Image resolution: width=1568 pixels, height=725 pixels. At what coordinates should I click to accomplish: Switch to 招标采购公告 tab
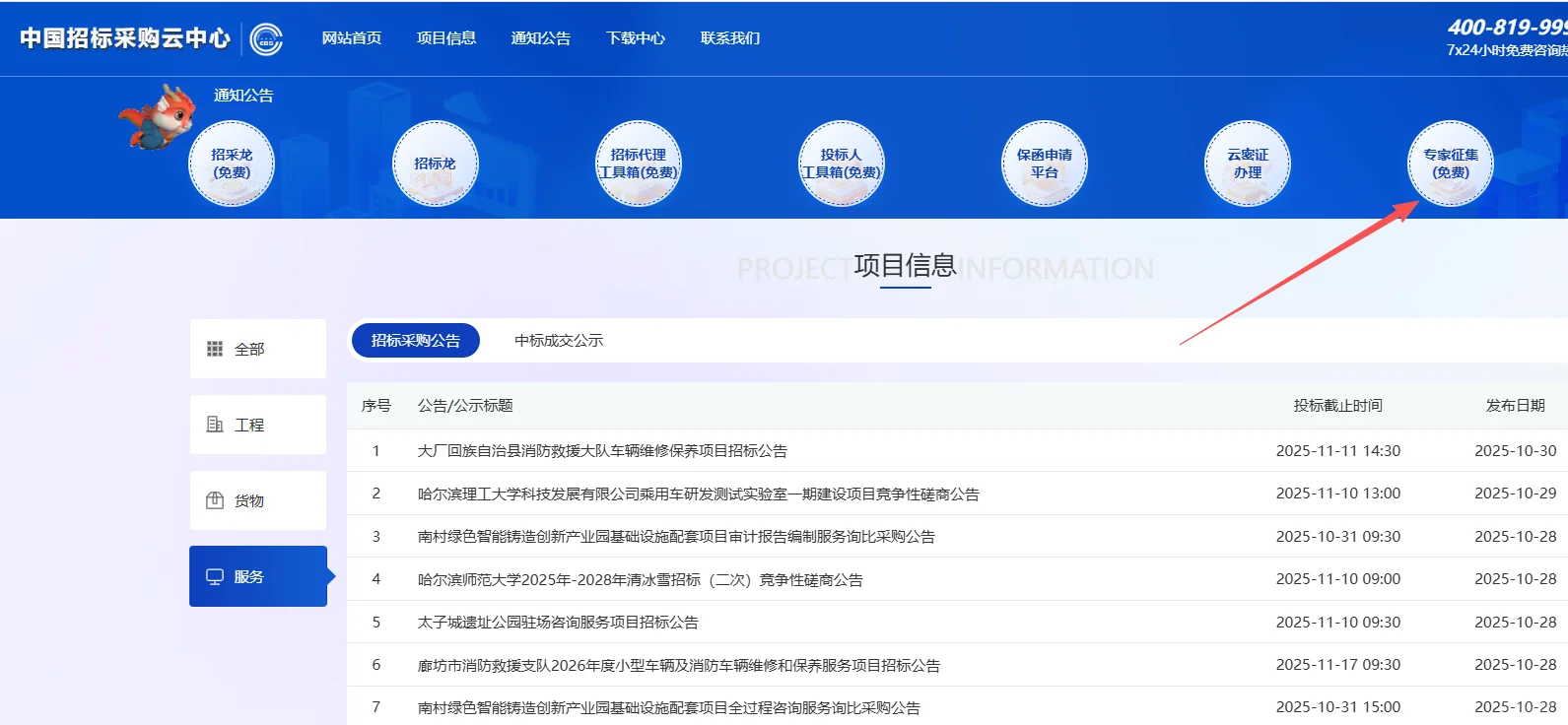coord(416,340)
